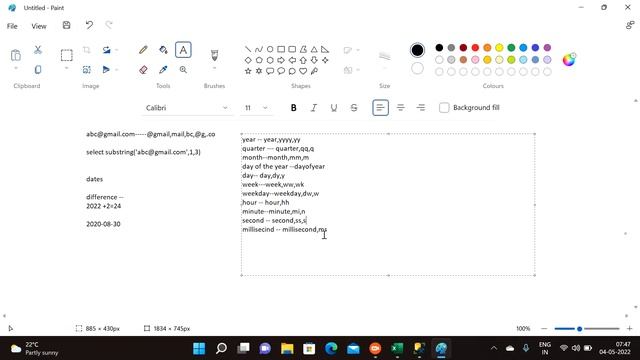Open the Calibri font family dropdown
Image resolution: width=640 pixels, height=360 pixels.
[187, 108]
